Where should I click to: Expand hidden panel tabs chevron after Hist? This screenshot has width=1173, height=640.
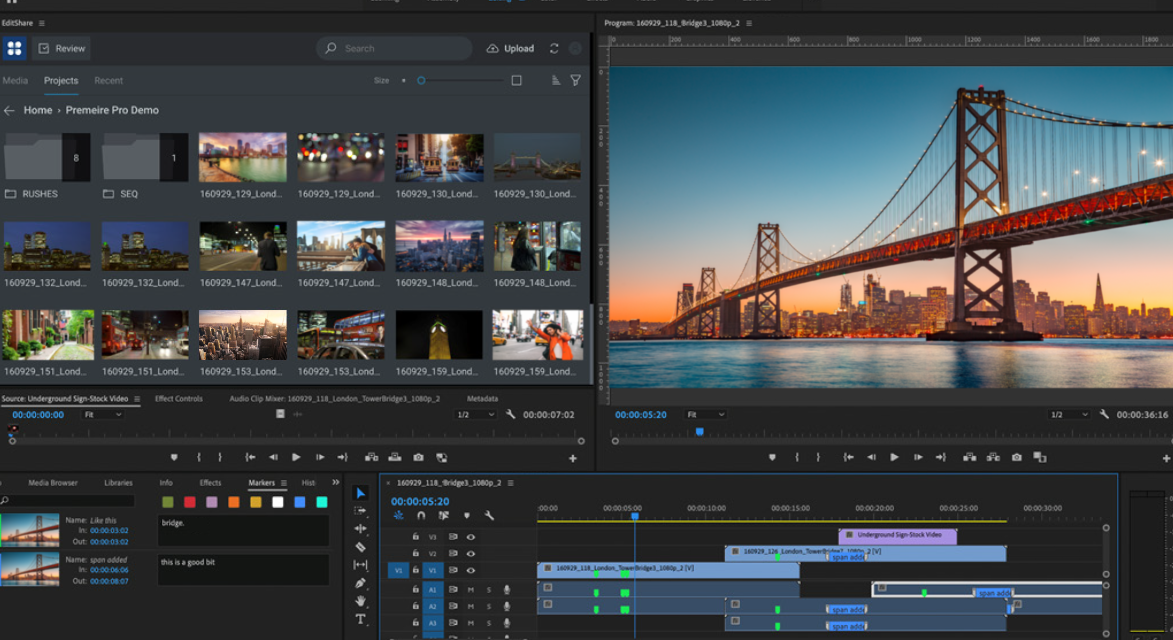click(x=335, y=482)
